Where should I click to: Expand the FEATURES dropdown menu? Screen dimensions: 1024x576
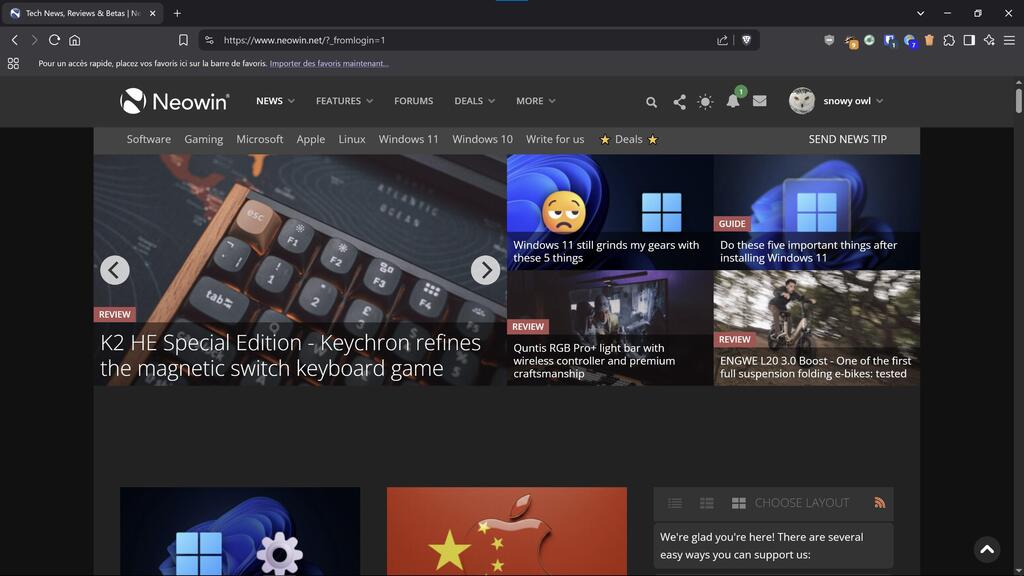(x=344, y=101)
